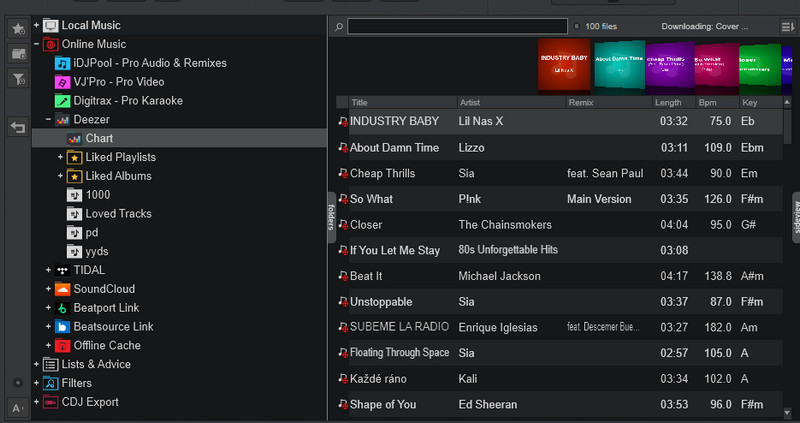Expand the Local Music tree node
800x423 pixels.
pyautogui.click(x=36, y=25)
